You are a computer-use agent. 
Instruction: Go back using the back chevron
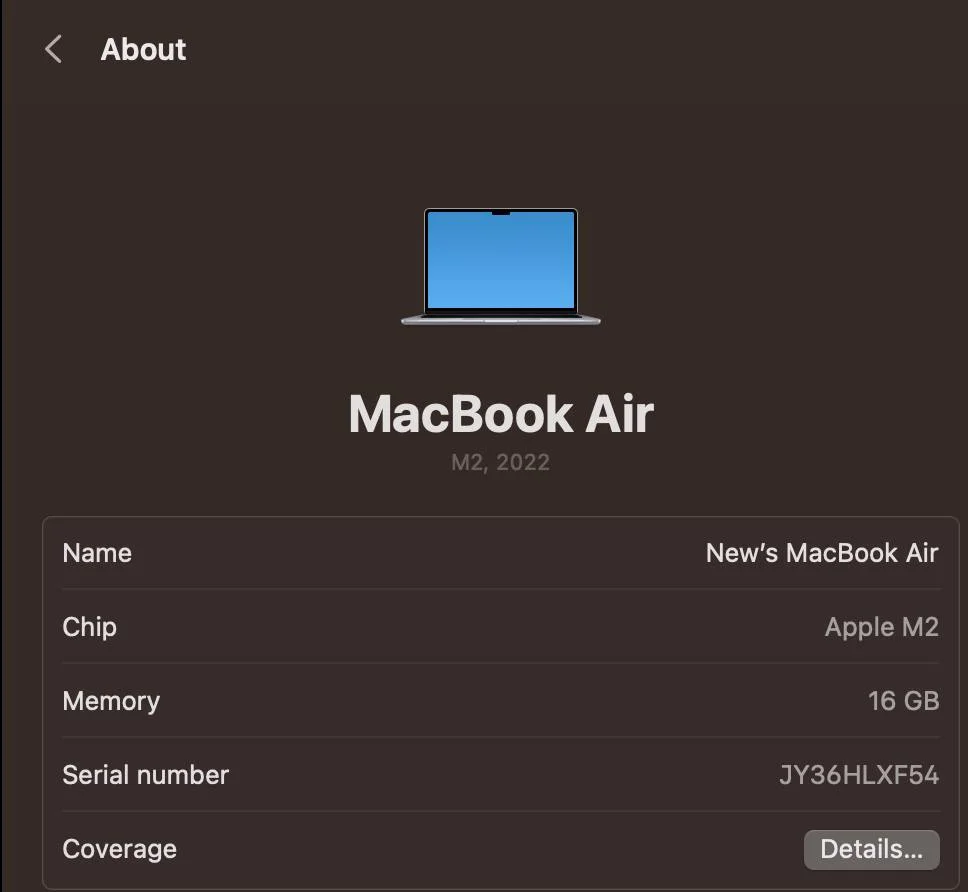[x=54, y=49]
